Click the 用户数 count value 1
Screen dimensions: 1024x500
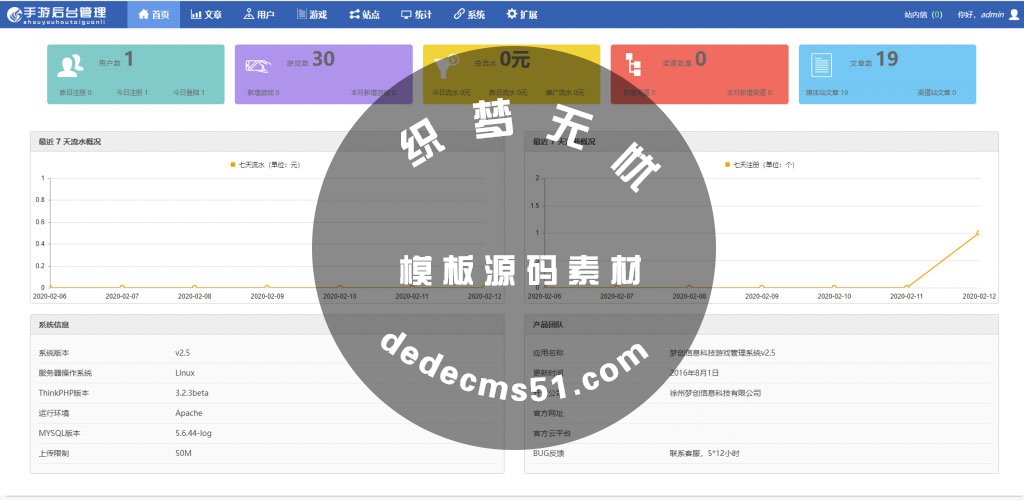(x=129, y=59)
